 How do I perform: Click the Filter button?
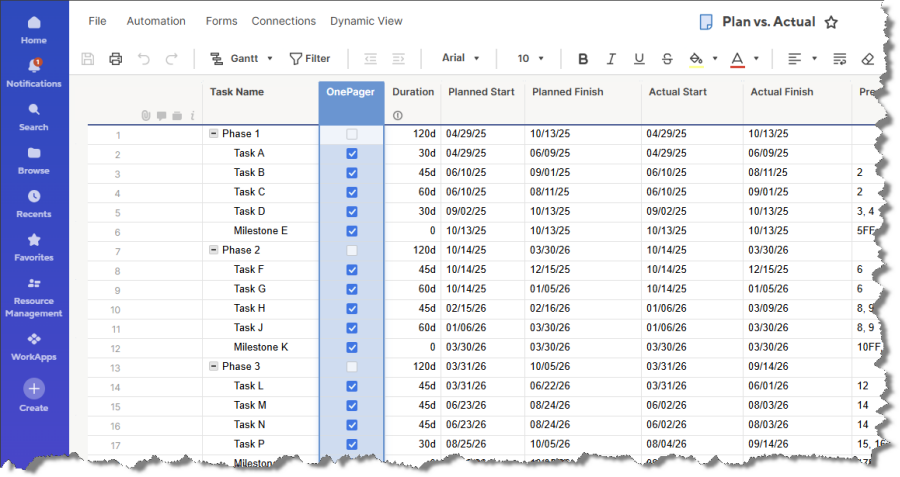coord(310,59)
